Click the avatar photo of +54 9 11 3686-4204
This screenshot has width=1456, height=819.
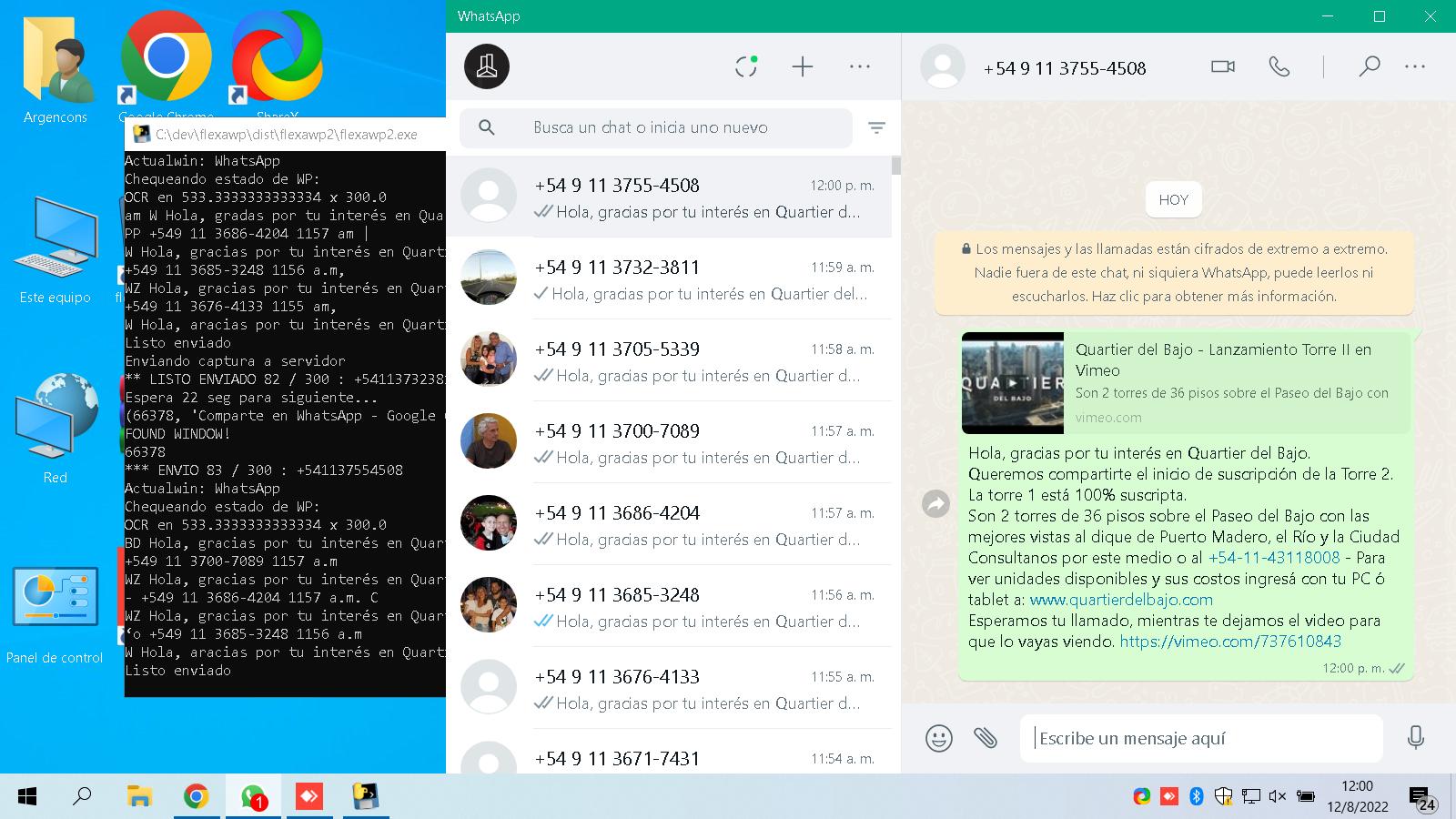[x=489, y=522]
